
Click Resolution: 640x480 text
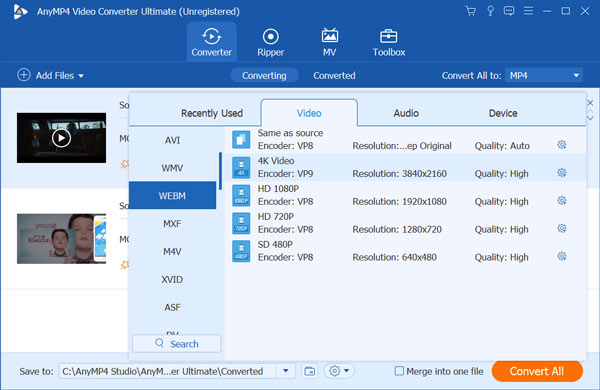click(x=394, y=258)
